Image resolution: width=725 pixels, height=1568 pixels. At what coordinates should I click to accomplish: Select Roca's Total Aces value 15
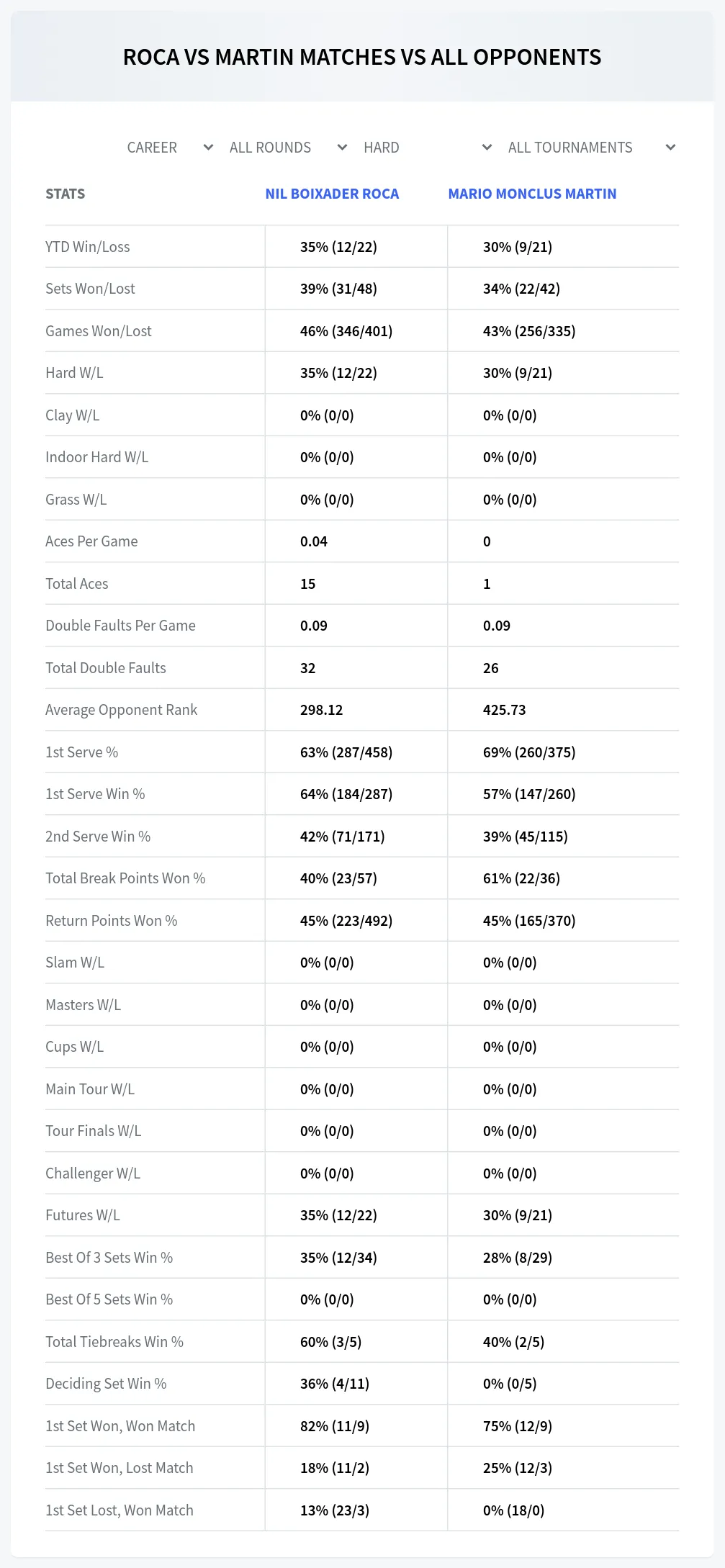[x=308, y=584]
